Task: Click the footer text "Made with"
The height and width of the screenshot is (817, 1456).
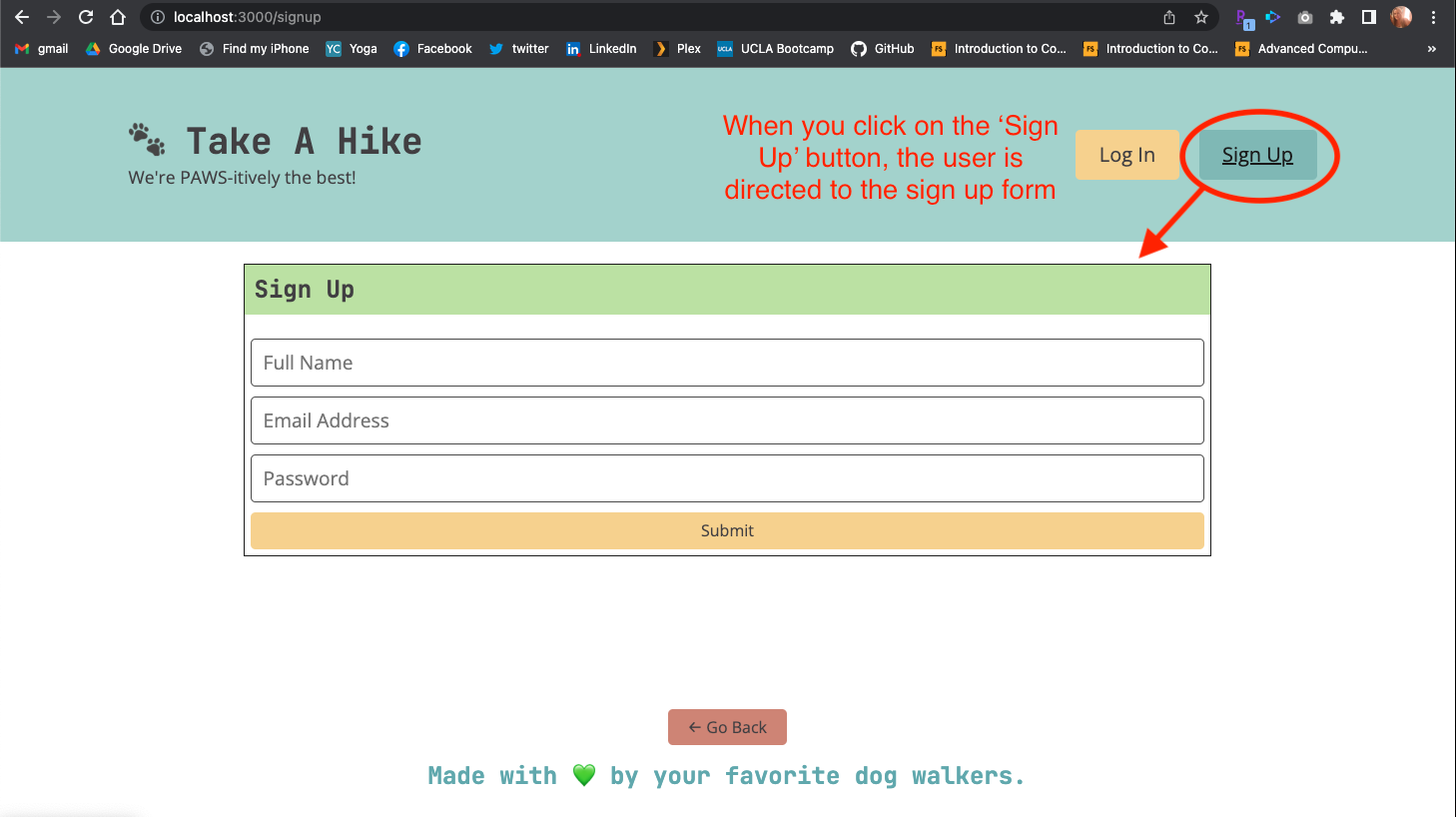Action: (x=492, y=776)
